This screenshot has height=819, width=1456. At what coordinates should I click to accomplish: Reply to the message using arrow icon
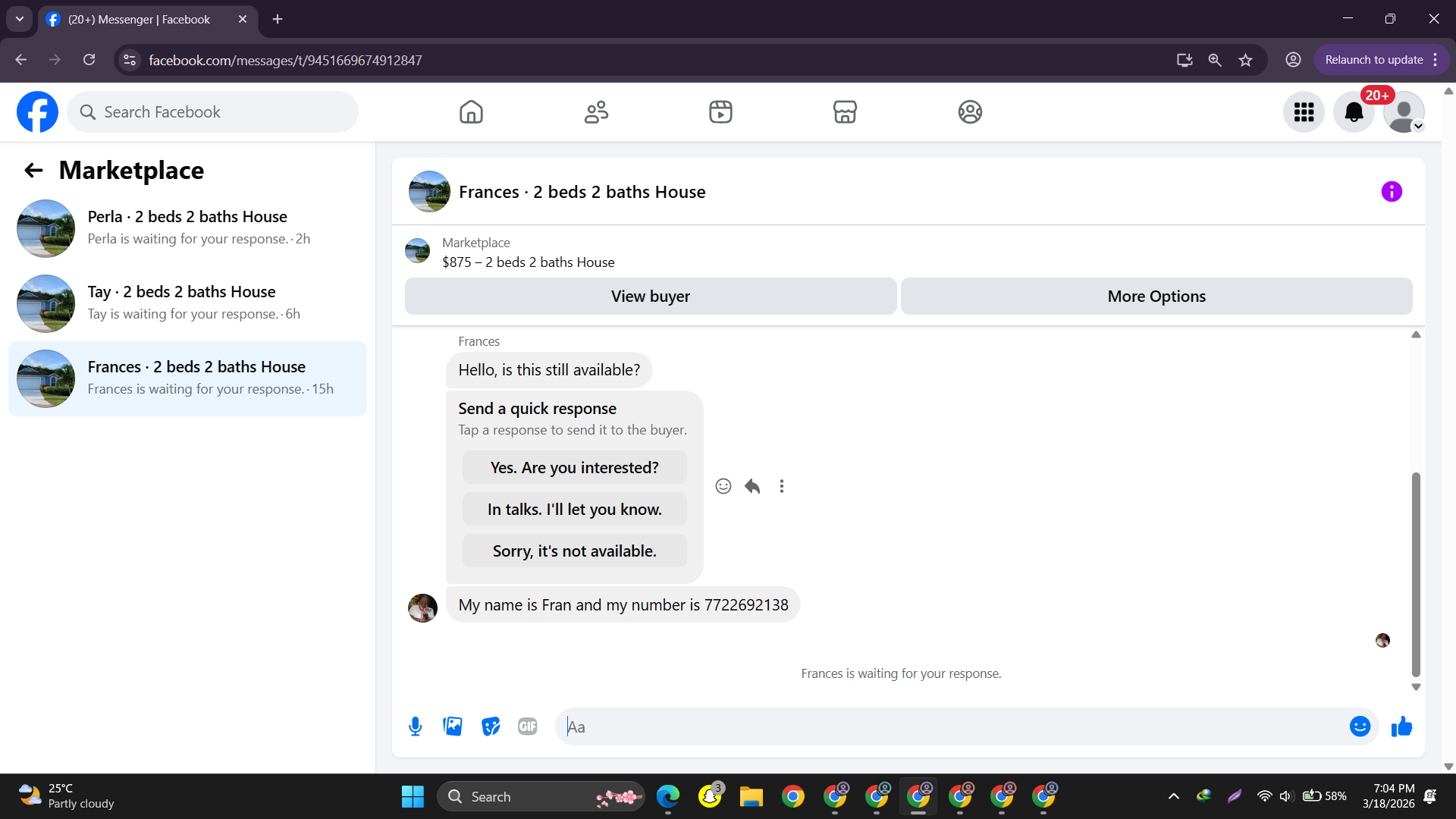click(752, 486)
